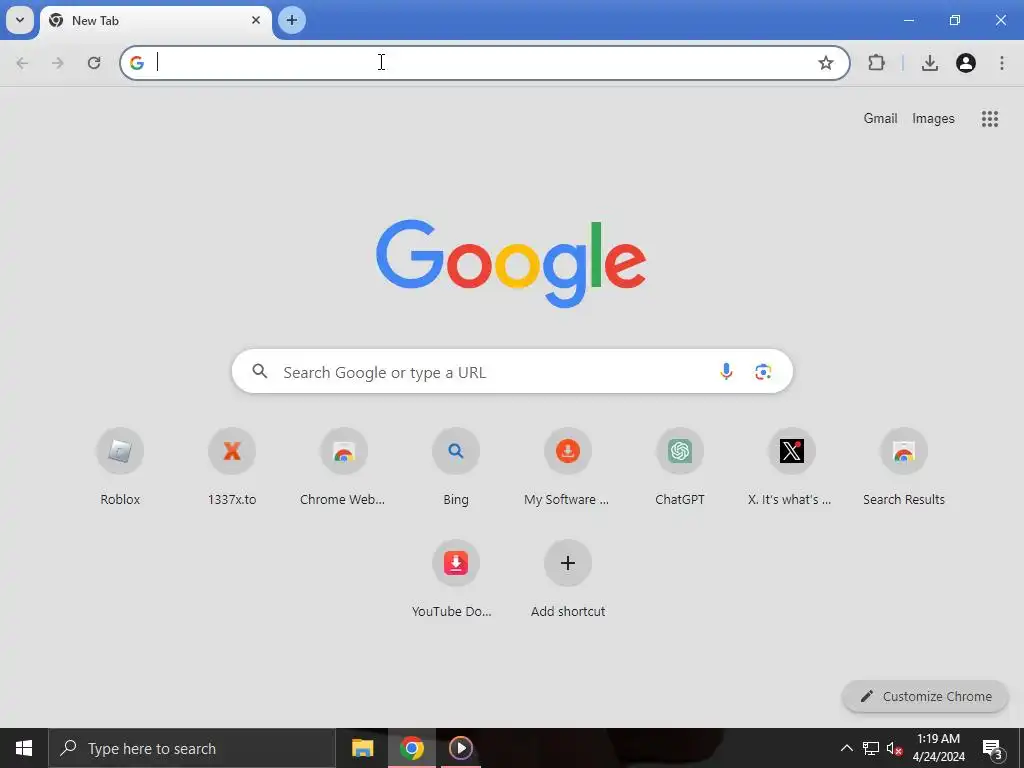Screen dimensions: 1024x768
Task: Open the Roblox shortcut
Action: click(x=120, y=468)
